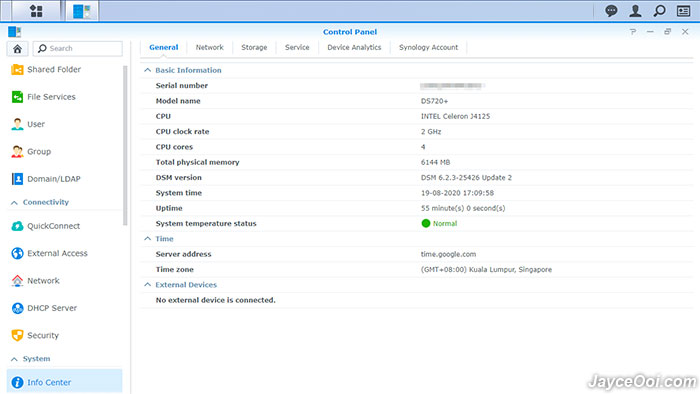Click the File Services icon
Image resolution: width=700 pixels, height=394 pixels.
pyautogui.click(x=17, y=97)
